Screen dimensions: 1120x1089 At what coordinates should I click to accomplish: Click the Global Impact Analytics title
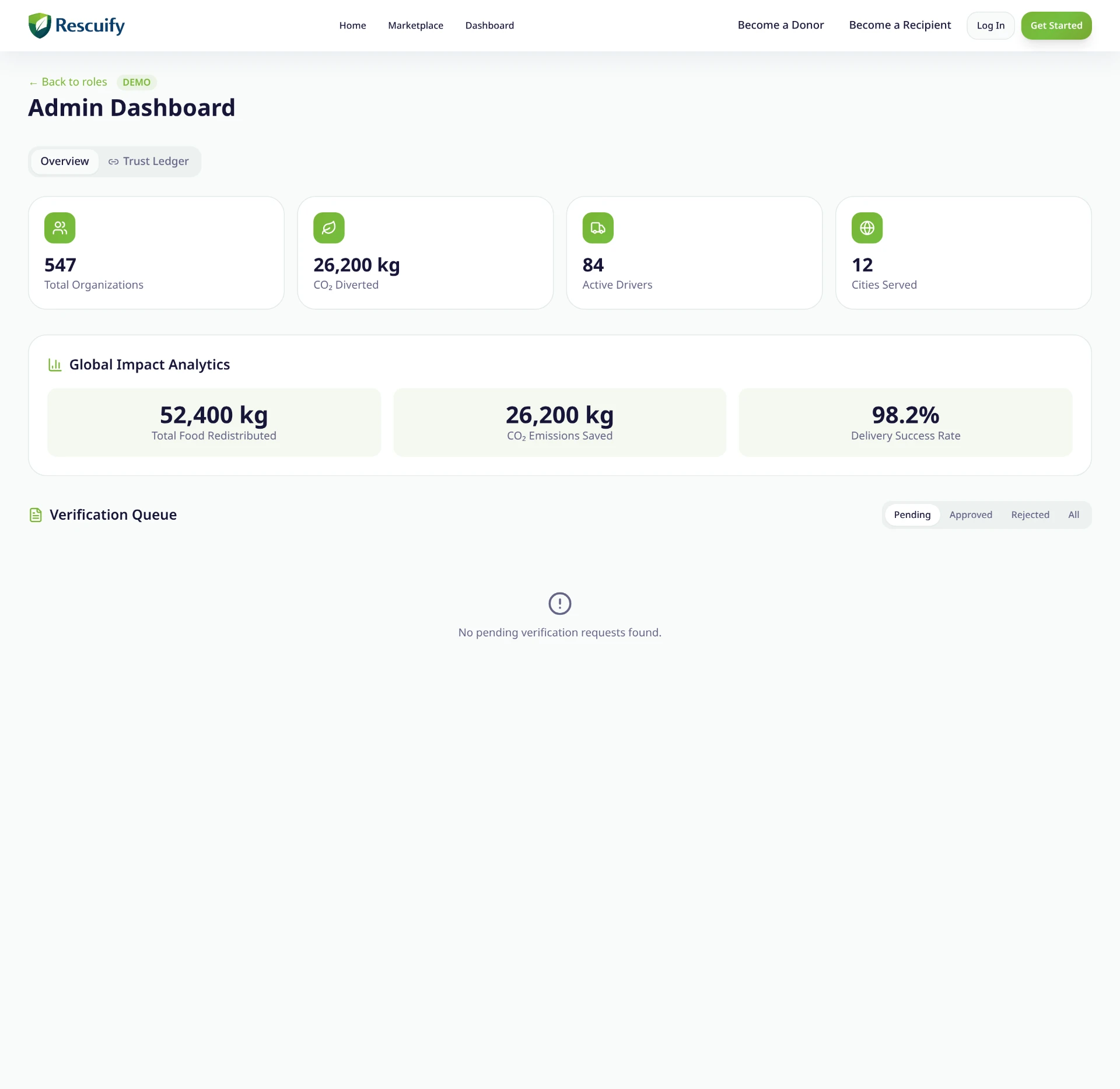point(149,365)
